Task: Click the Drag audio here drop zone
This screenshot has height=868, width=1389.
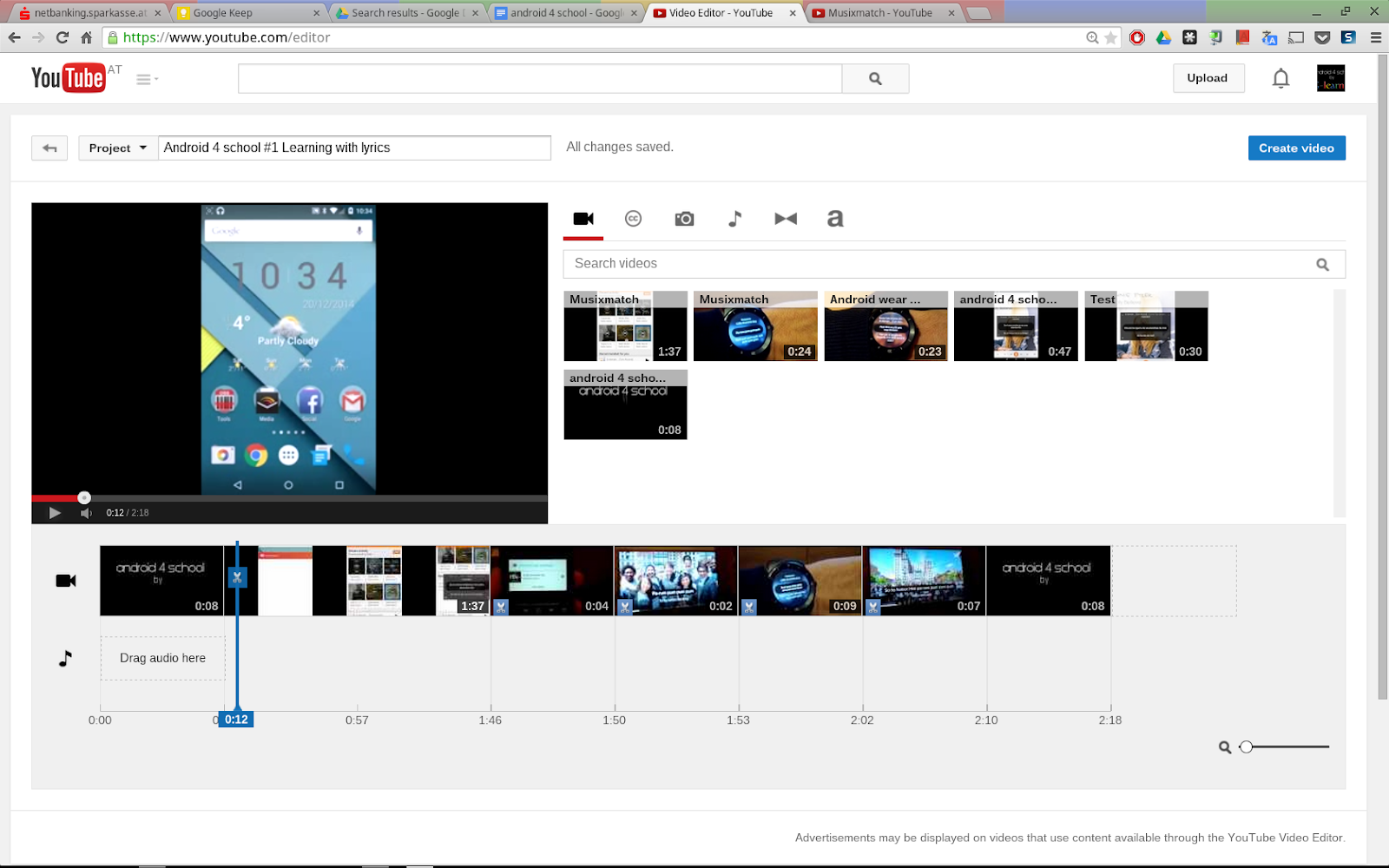Action: pos(163,658)
